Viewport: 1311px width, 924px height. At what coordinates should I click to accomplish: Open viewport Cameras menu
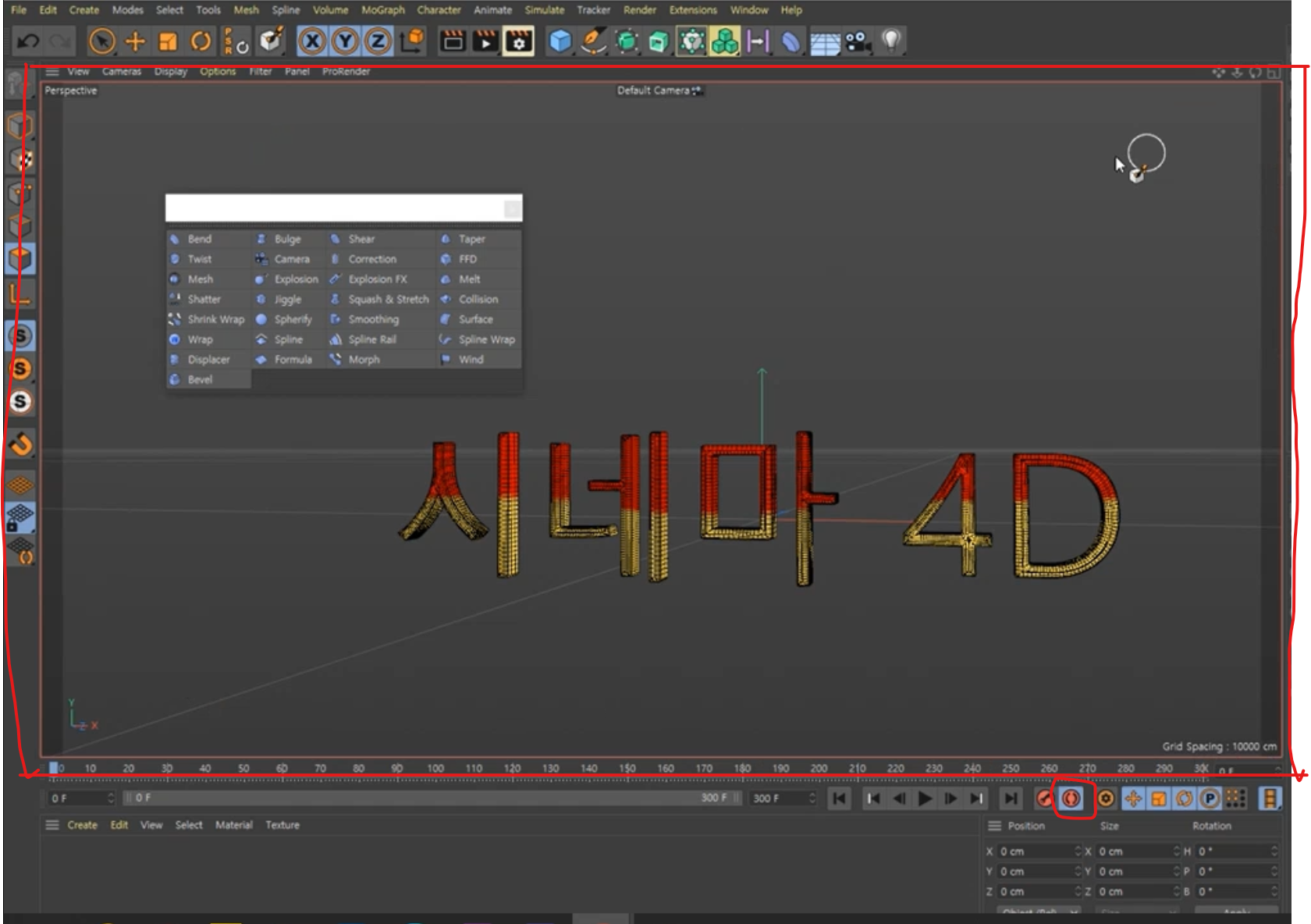coord(121,71)
